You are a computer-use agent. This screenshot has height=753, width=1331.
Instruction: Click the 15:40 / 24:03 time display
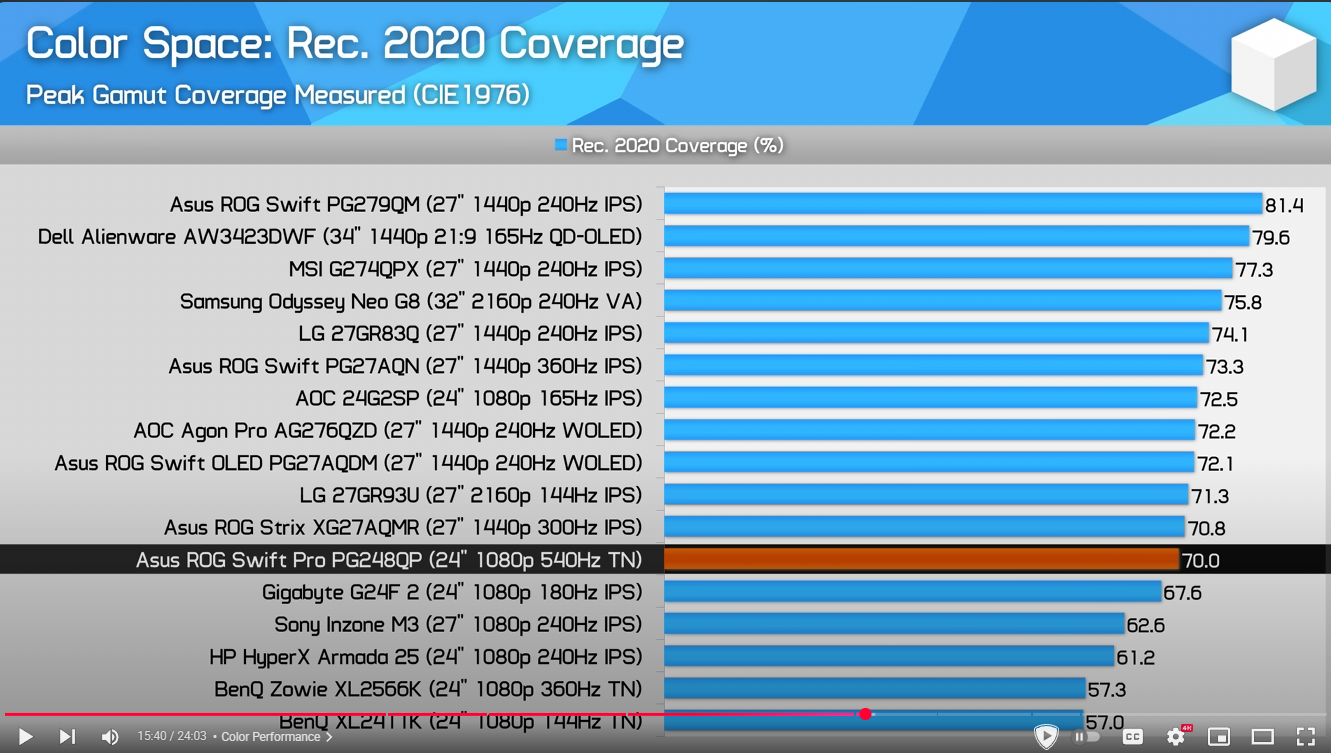click(x=172, y=737)
